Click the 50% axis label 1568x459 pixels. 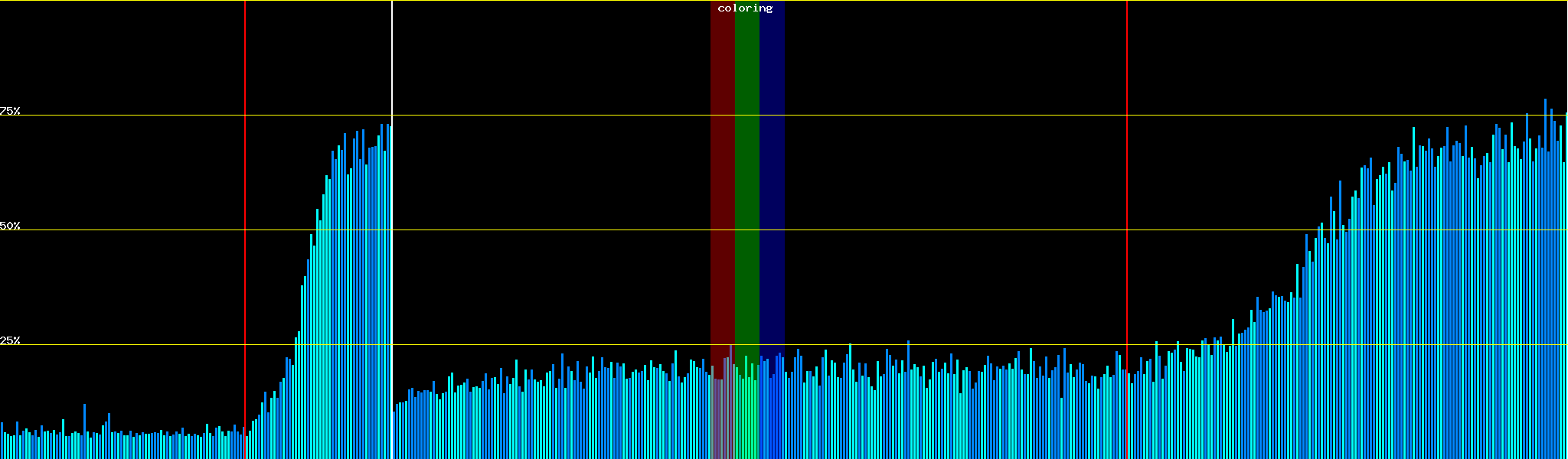[10, 226]
